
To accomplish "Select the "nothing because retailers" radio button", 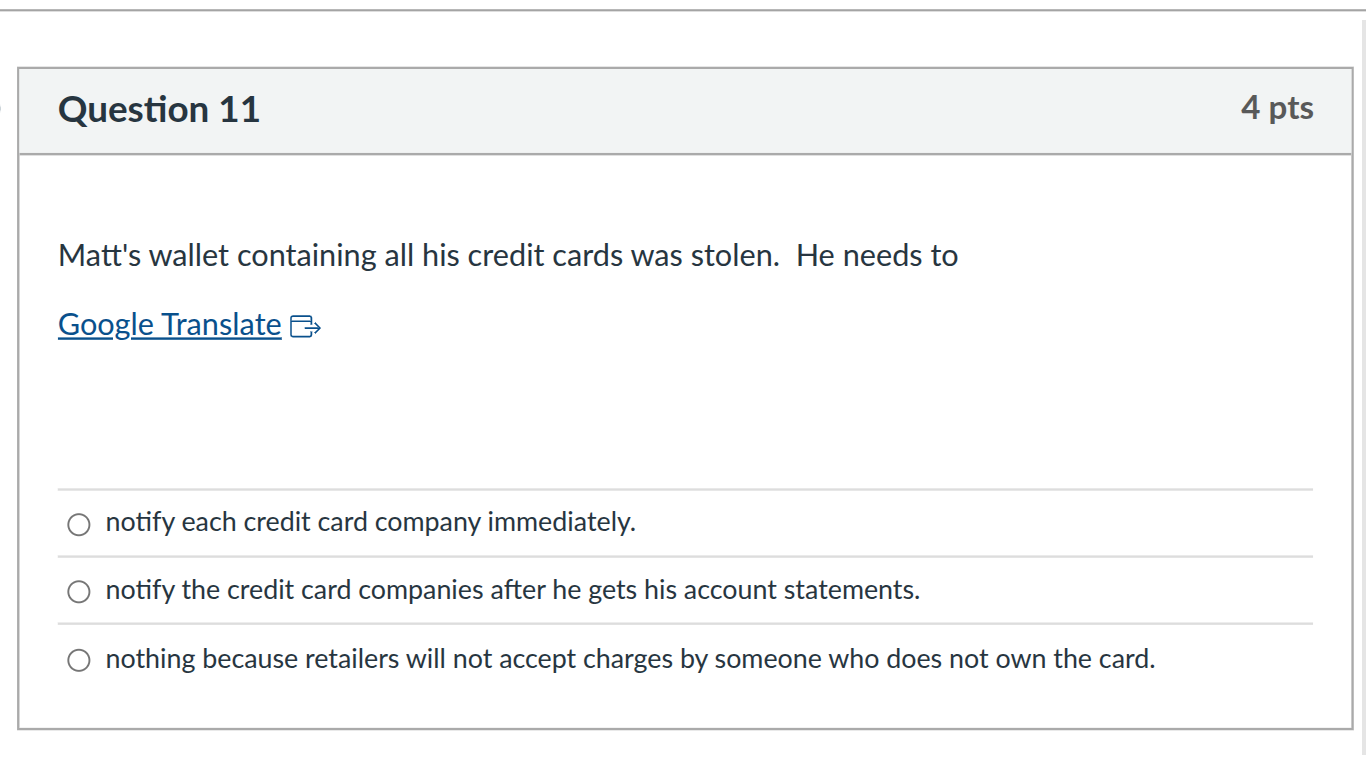I will [x=79, y=659].
